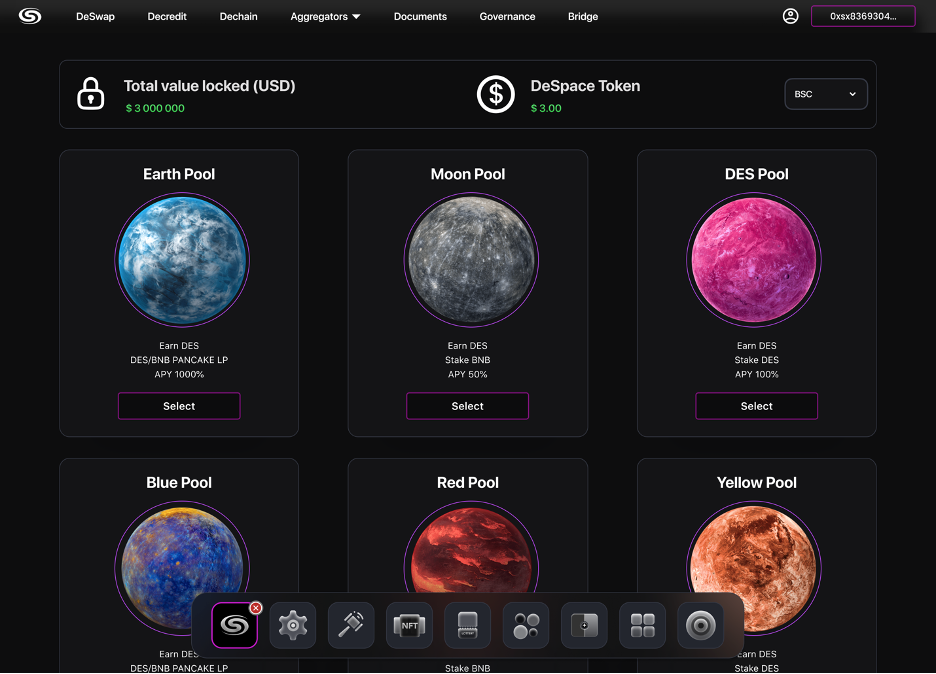The width and height of the screenshot is (936, 674).
Task: Click the pink DES Pool planet image
Action: (x=756, y=260)
